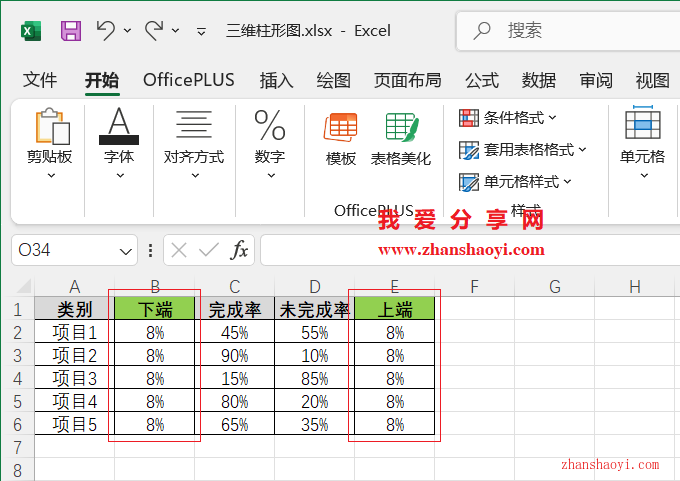680x481 pixels.
Task: Open the Name Box dropdown arrow
Action: tap(126, 251)
